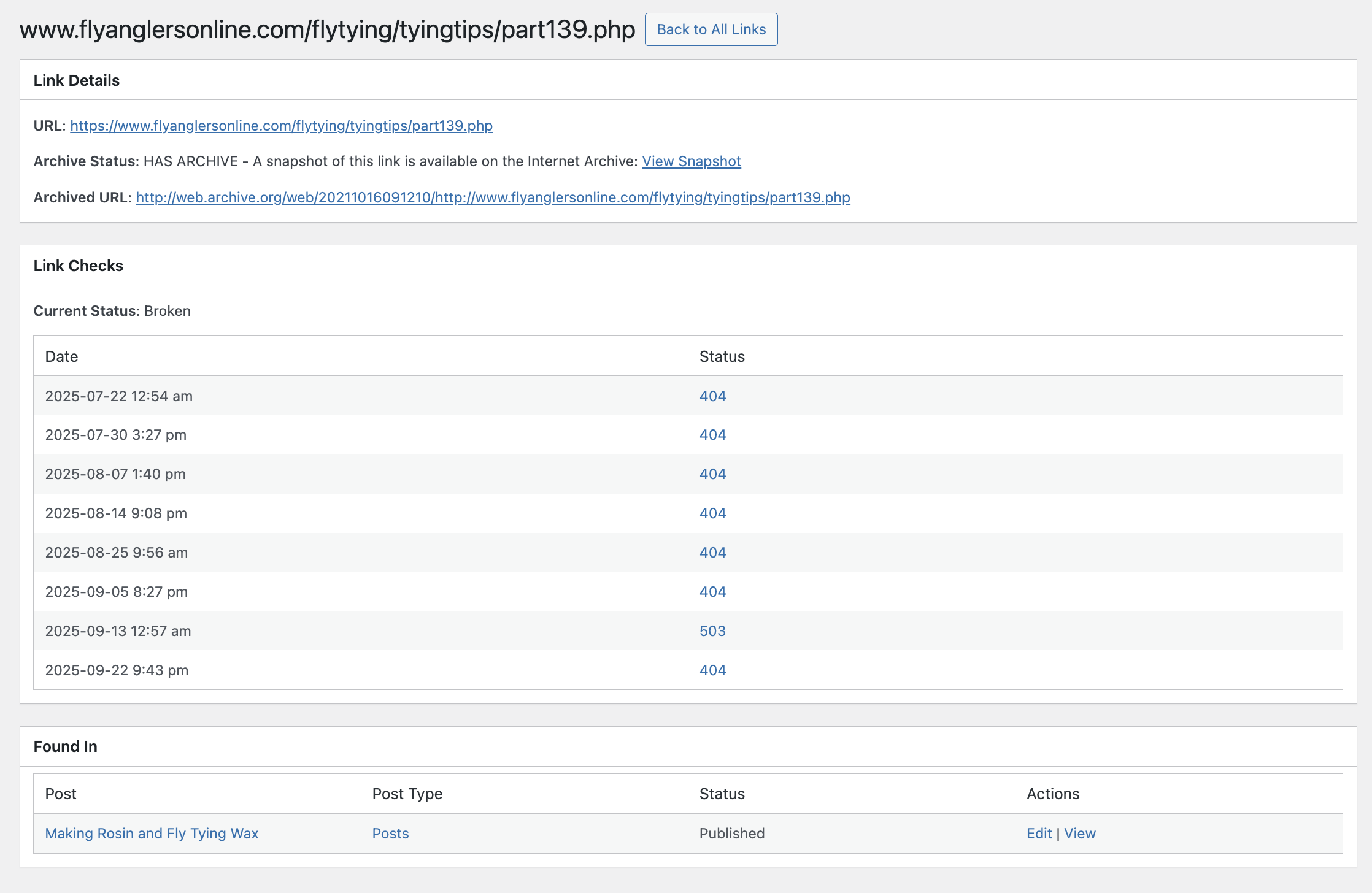Open the 404 status for 2025-07-30
This screenshot has width=1372, height=893.
point(712,435)
